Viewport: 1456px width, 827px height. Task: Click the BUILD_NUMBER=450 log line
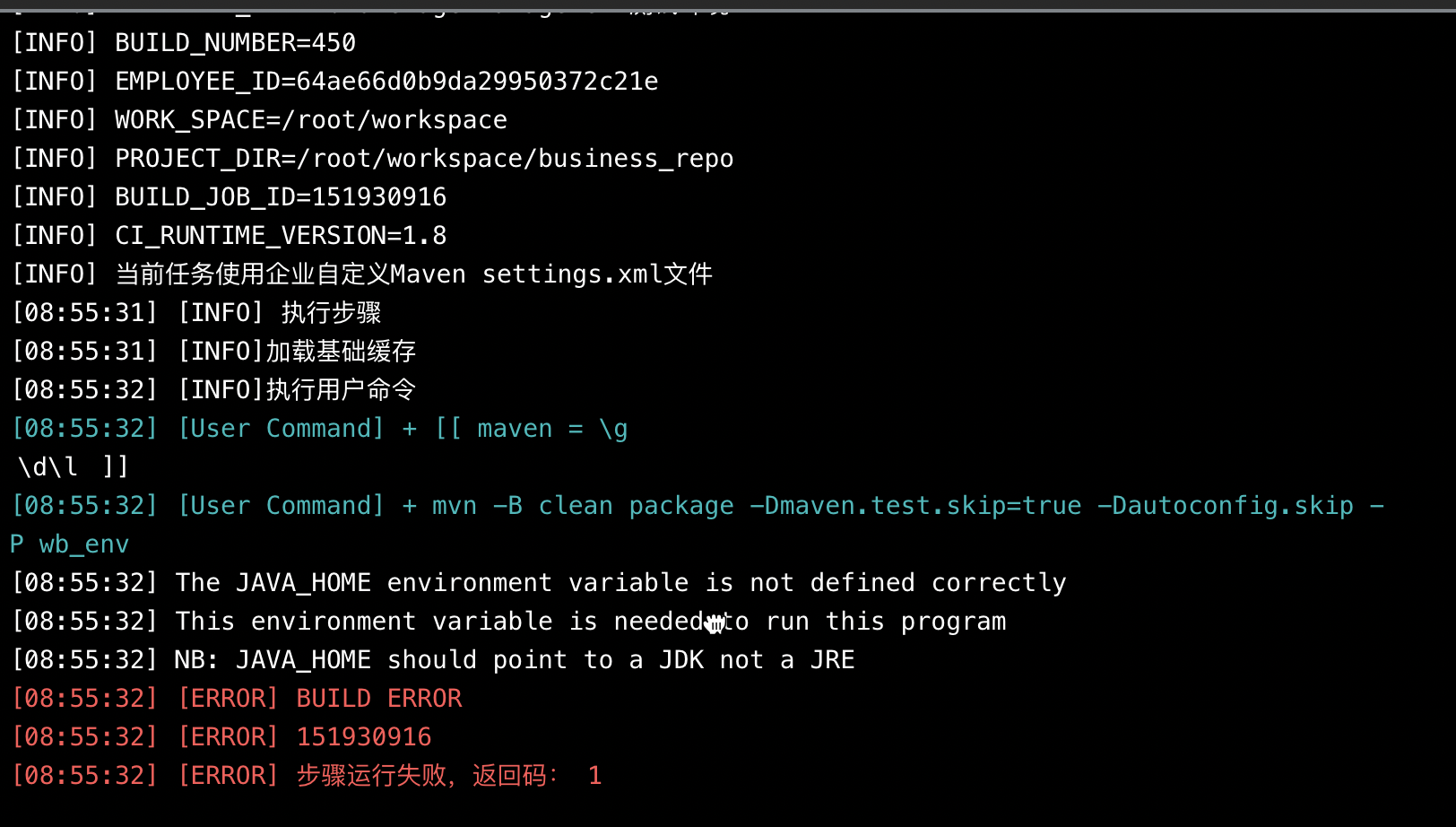(184, 42)
